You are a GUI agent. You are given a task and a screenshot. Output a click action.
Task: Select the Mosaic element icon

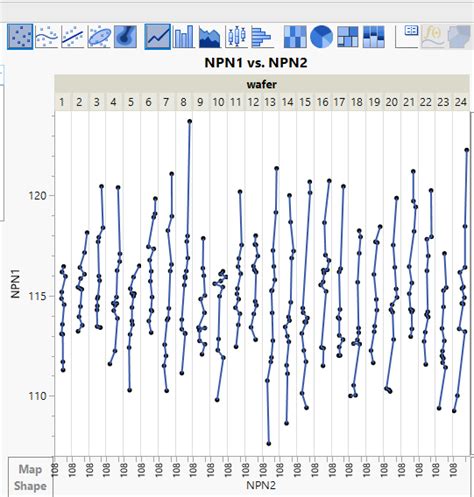pyautogui.click(x=374, y=36)
